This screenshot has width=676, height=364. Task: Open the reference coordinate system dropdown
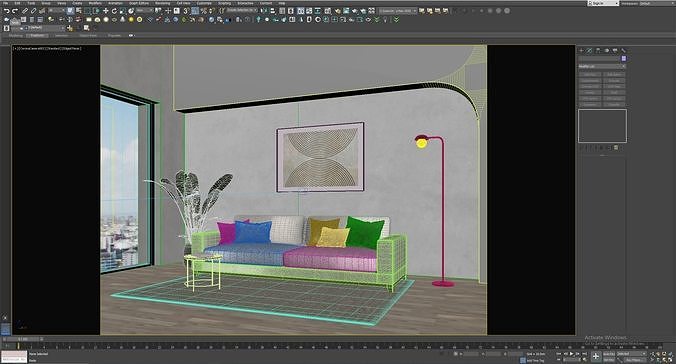tap(144, 10)
